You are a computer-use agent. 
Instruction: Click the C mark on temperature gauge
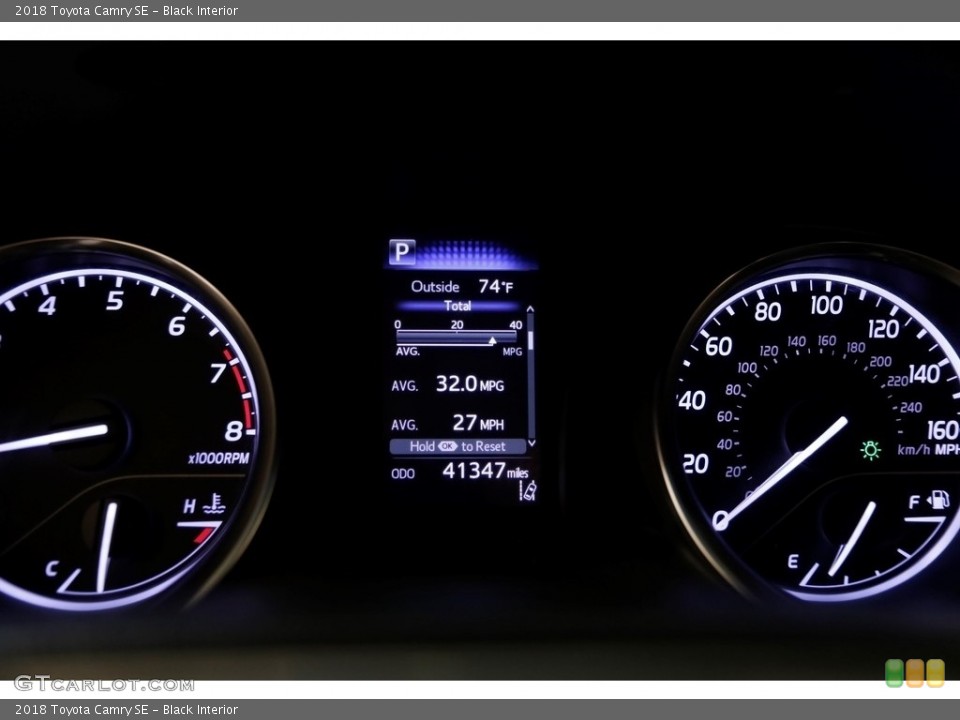point(51,569)
